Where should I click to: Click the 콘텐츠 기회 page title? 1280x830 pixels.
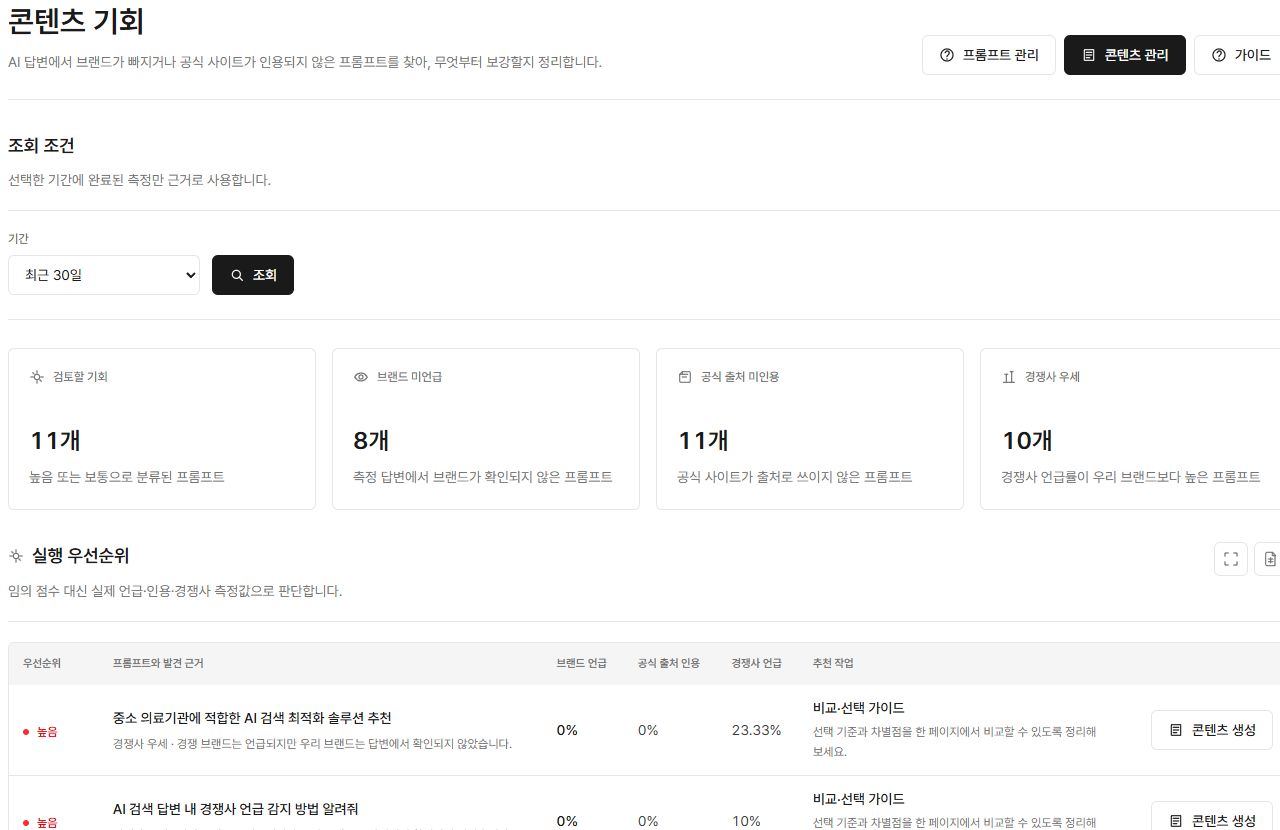point(76,21)
